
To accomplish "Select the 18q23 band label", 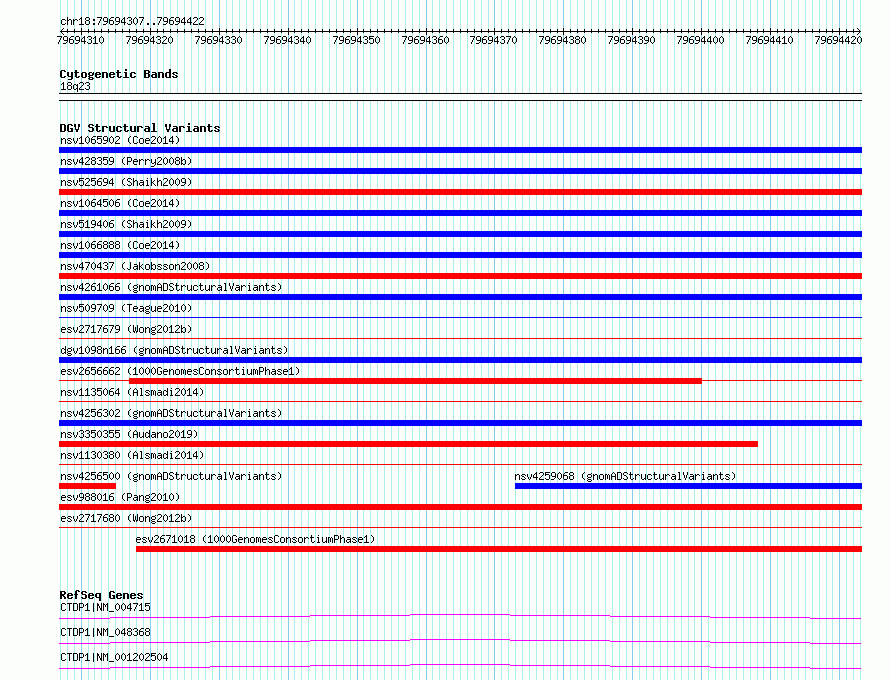I will pyautogui.click(x=75, y=86).
